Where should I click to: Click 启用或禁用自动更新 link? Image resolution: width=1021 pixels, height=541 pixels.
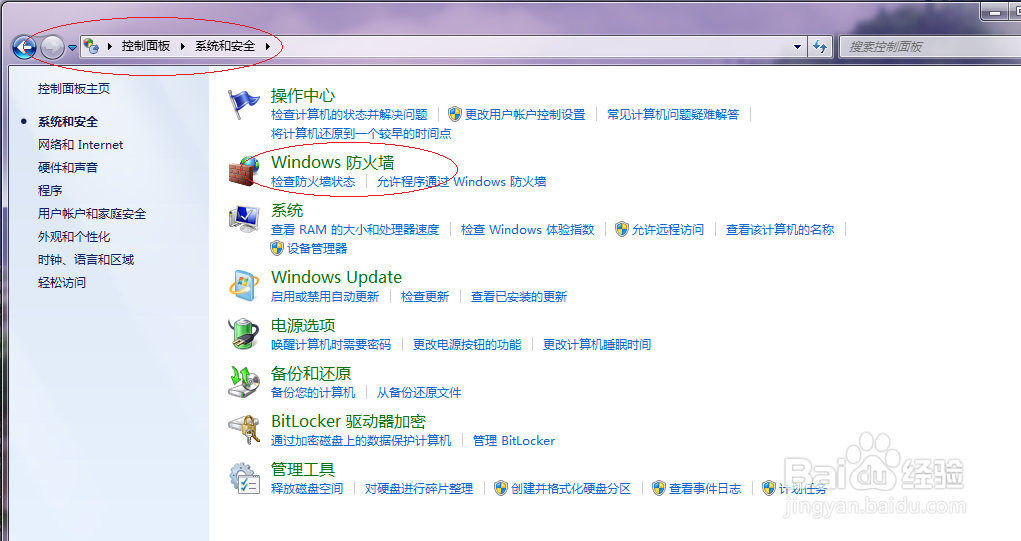pyautogui.click(x=325, y=297)
